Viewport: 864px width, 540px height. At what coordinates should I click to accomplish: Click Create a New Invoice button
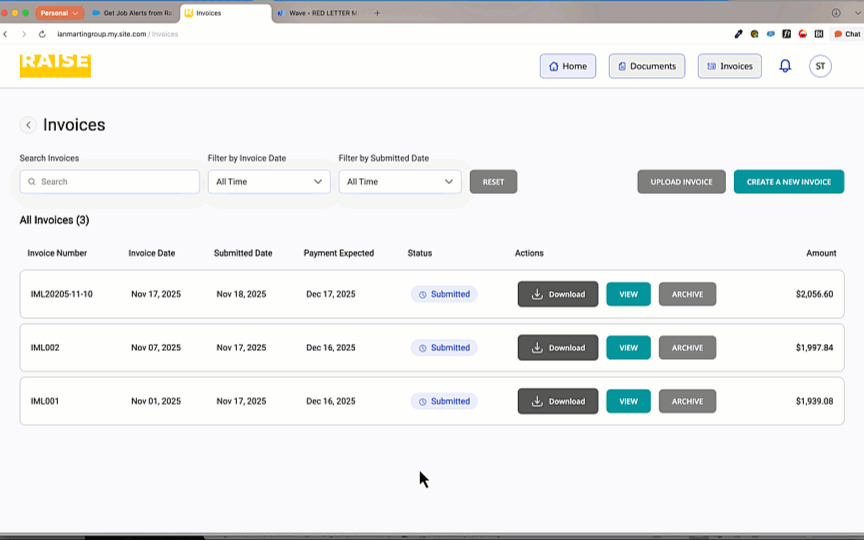coord(789,182)
